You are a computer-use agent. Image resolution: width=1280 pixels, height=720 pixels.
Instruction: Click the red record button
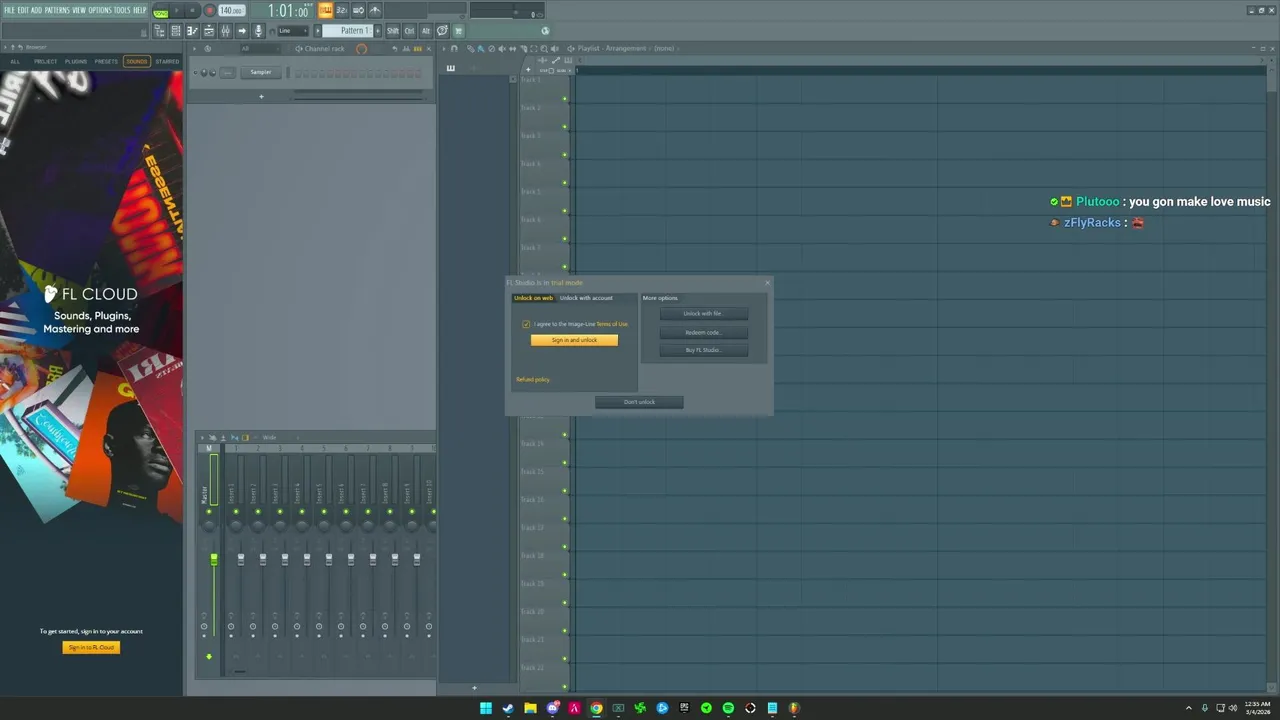(x=210, y=10)
